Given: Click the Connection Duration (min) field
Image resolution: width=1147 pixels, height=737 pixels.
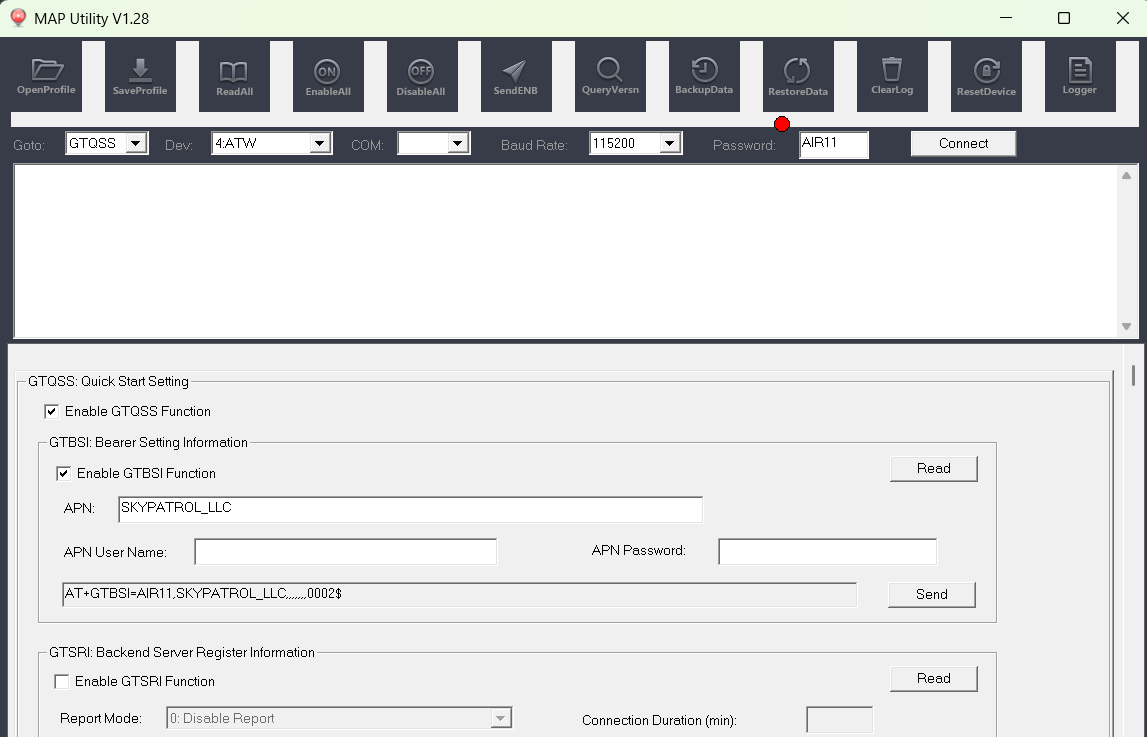Looking at the screenshot, I should pyautogui.click(x=839, y=719).
